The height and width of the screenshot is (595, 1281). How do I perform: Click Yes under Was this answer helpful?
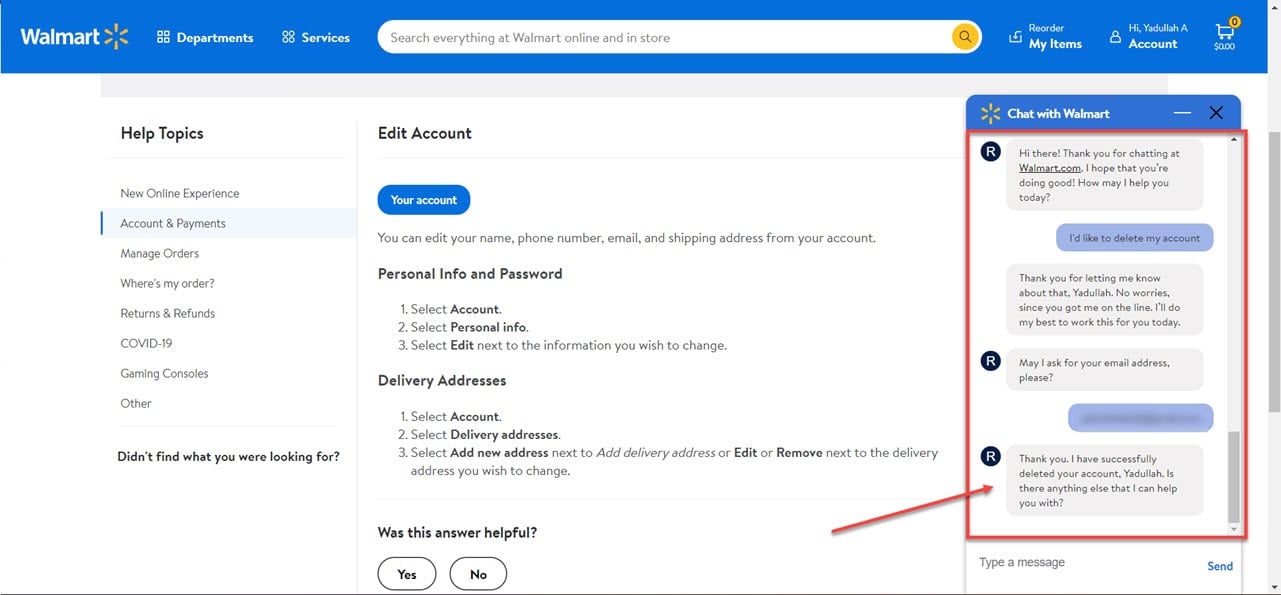[x=406, y=573]
